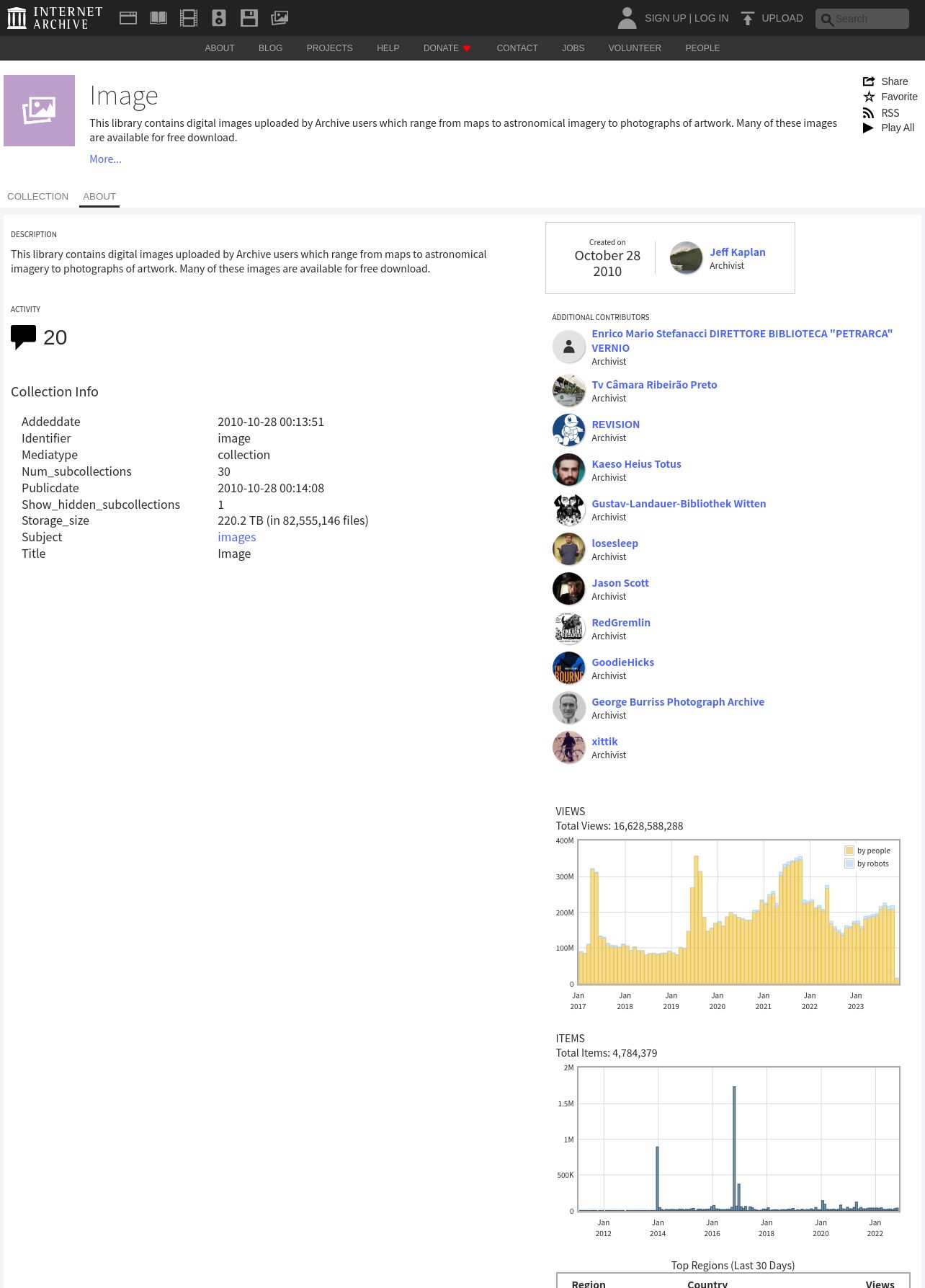Image resolution: width=925 pixels, height=1288 pixels.
Task: Open the REVISION name link
Action: click(615, 424)
